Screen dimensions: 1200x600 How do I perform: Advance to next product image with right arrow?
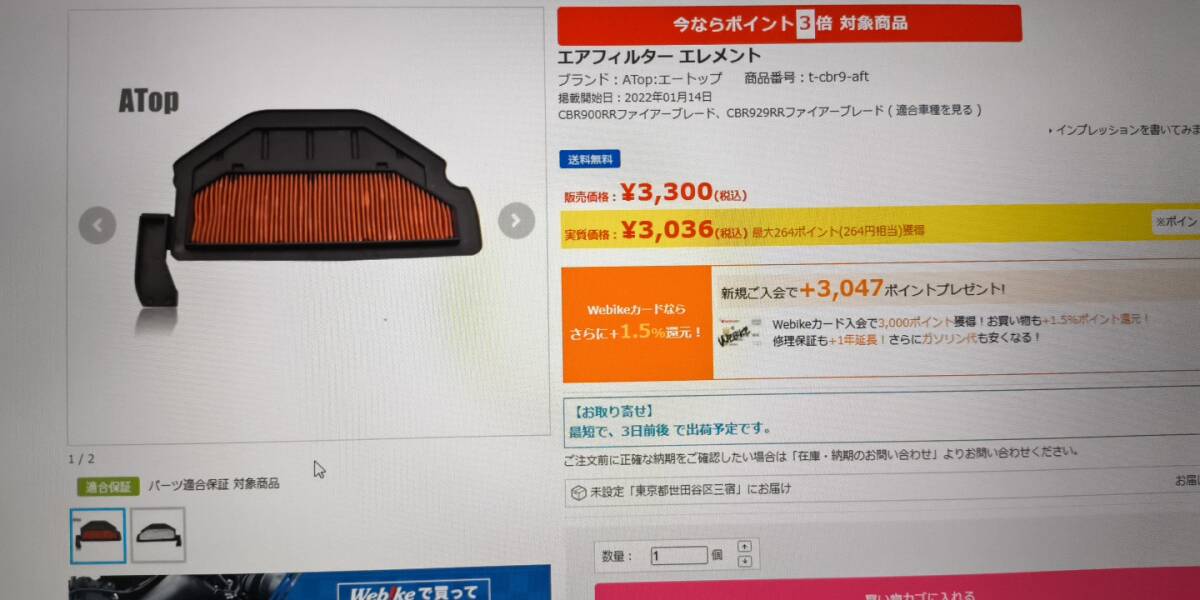(516, 221)
